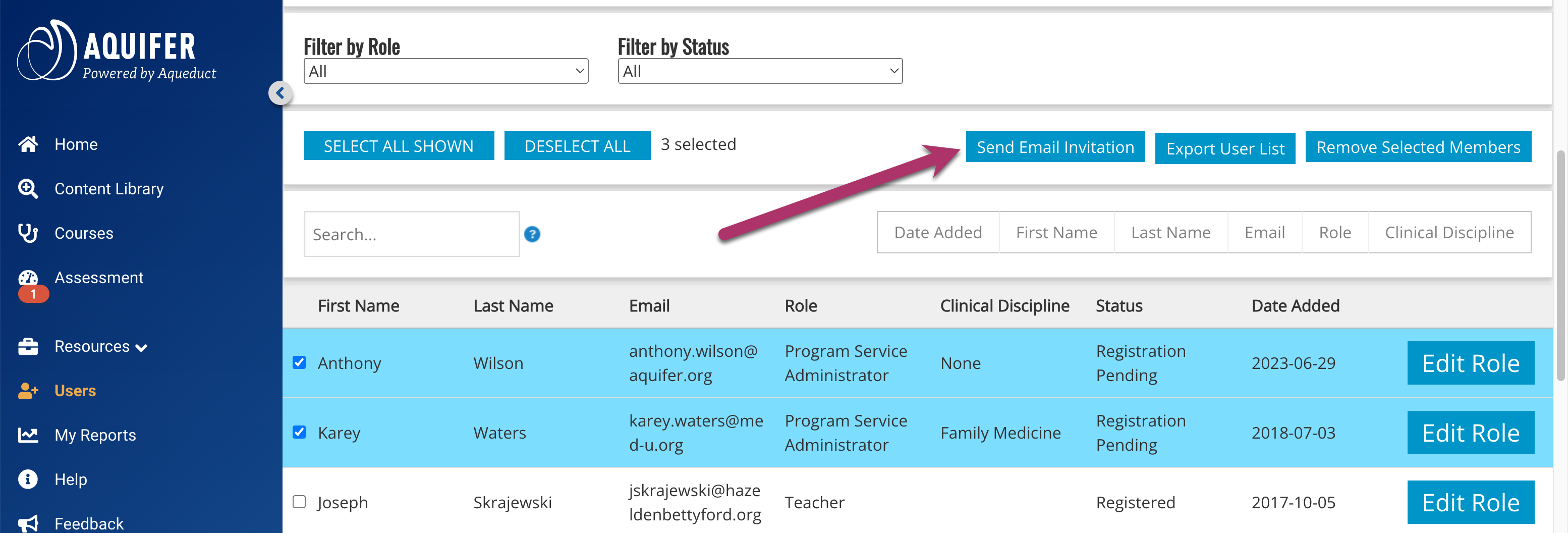This screenshot has width=1568, height=533.
Task: Click the Courses stethoscope icon
Action: (x=28, y=233)
